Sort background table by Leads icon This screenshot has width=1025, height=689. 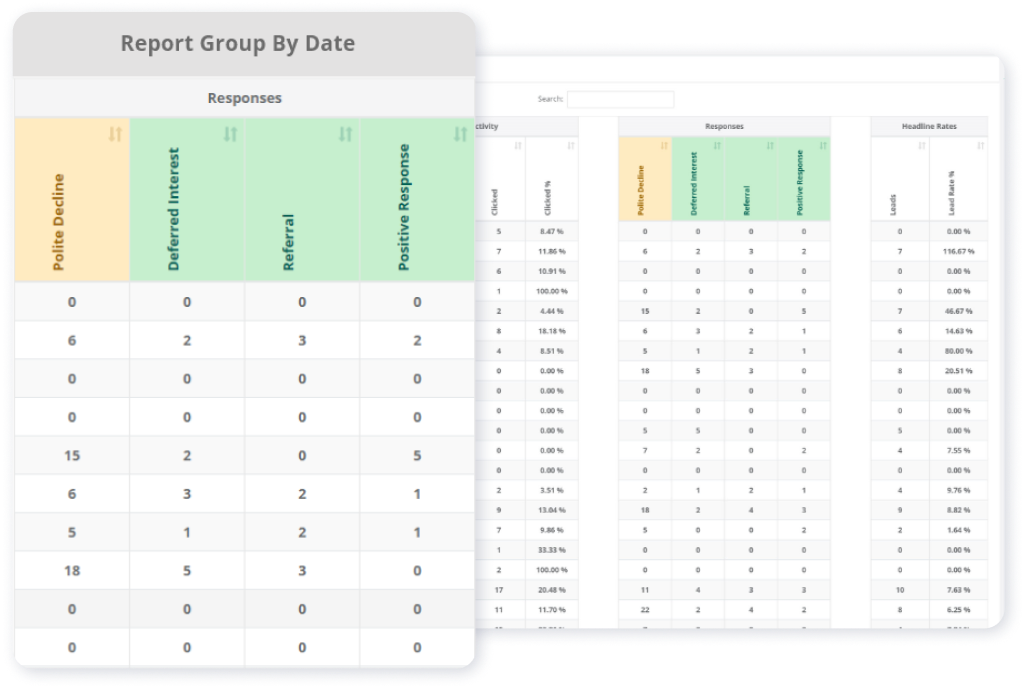coord(922,146)
